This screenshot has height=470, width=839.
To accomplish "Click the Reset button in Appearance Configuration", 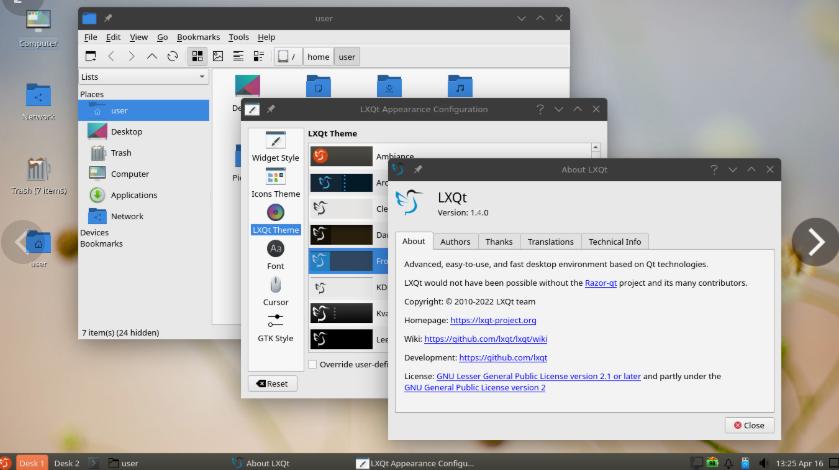I will (x=272, y=383).
